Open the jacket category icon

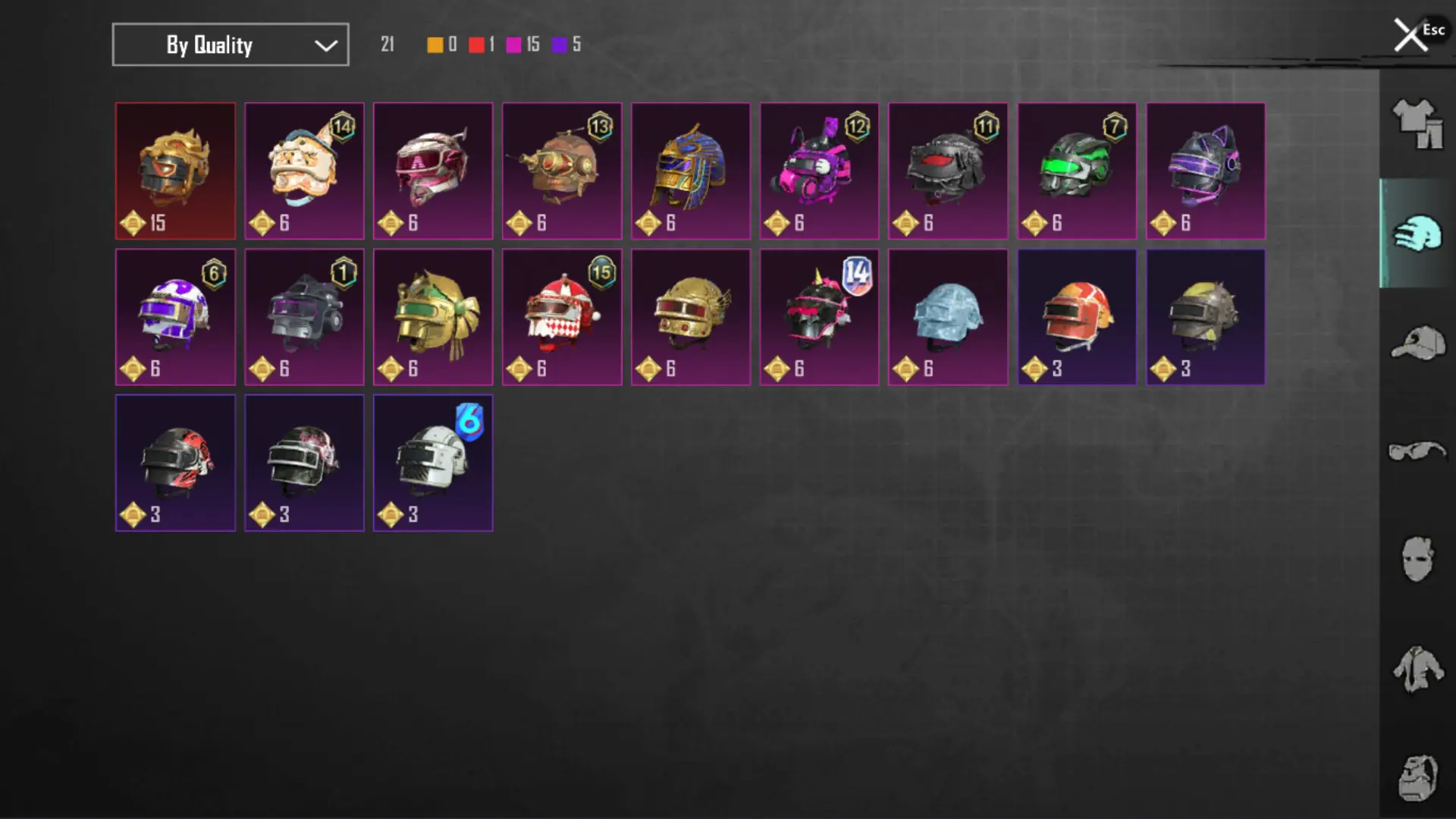tap(1417, 669)
